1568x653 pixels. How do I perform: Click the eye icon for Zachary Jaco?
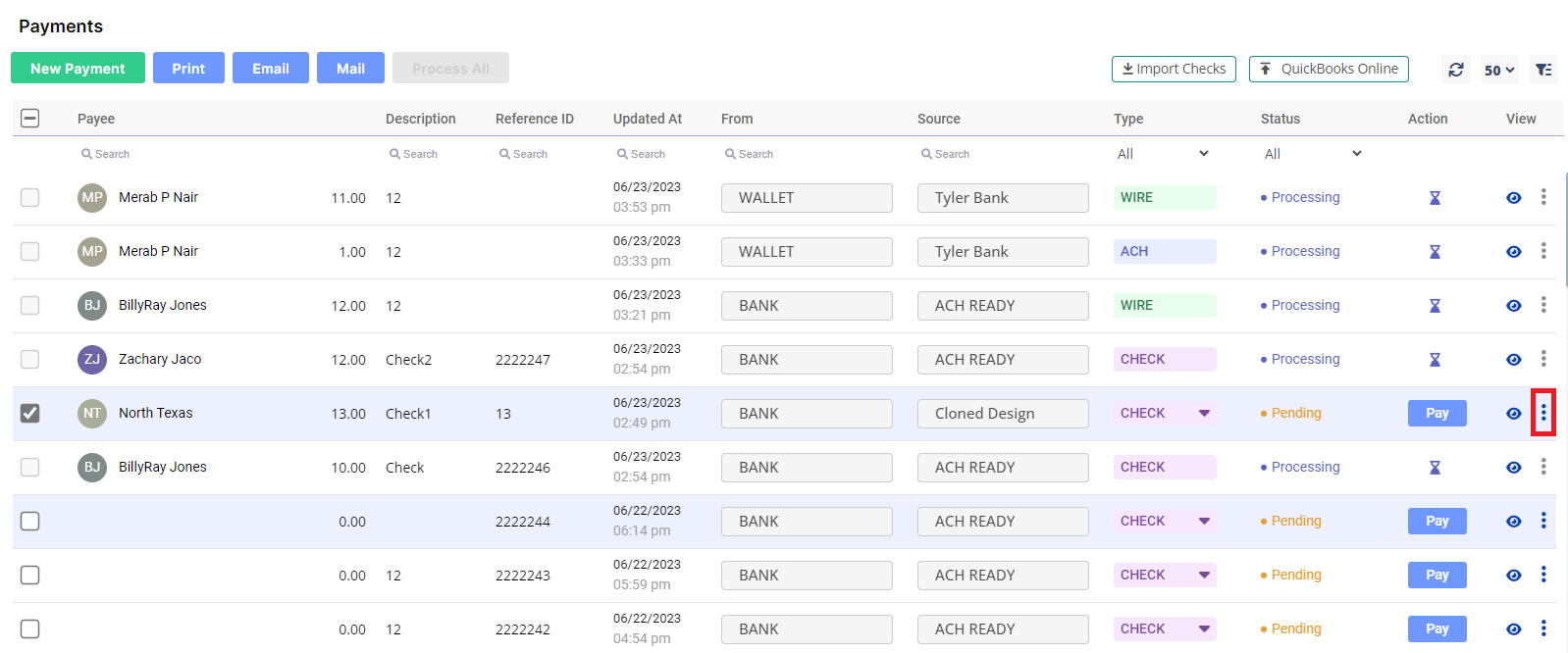pyautogui.click(x=1514, y=360)
